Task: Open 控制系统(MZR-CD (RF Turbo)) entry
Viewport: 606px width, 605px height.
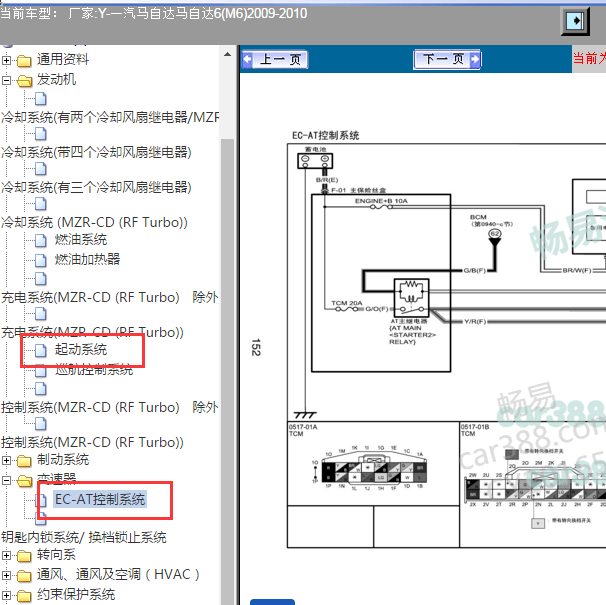Action: click(x=92, y=442)
